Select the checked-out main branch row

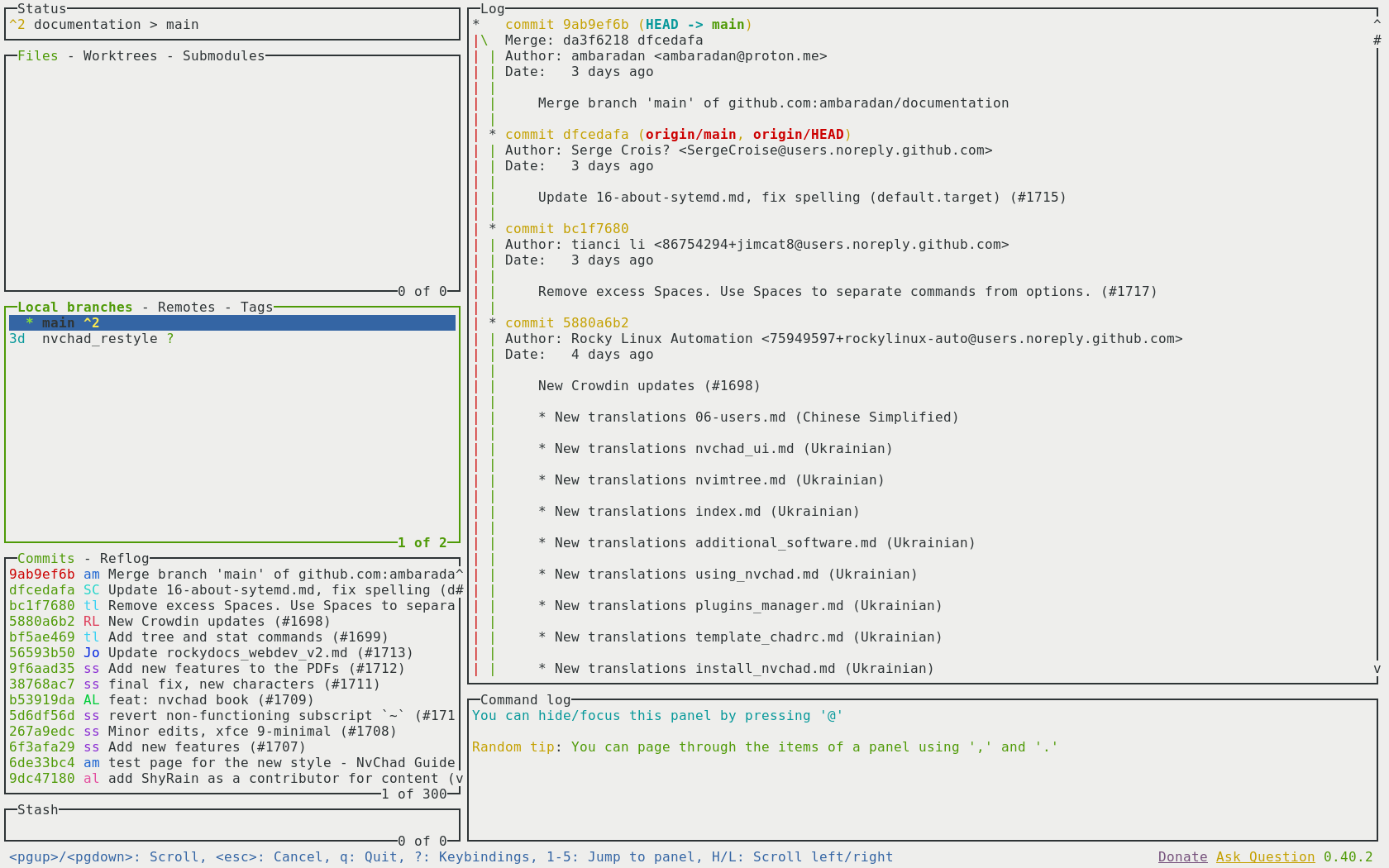tap(231, 323)
